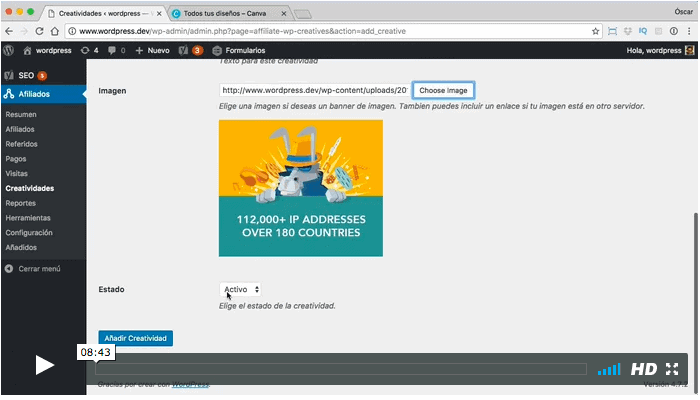Screen dimensions: 700x400
Task: Open the Estado Activo dropdown
Action: point(240,289)
